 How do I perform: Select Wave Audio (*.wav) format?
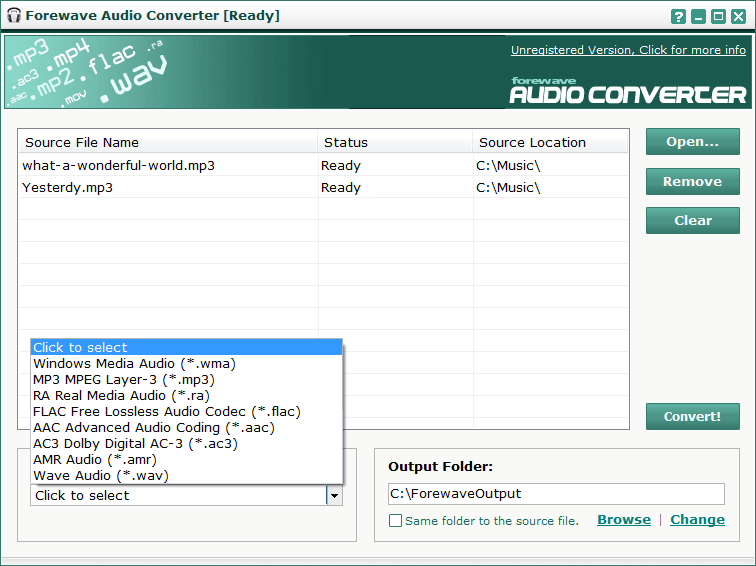[x=186, y=475]
